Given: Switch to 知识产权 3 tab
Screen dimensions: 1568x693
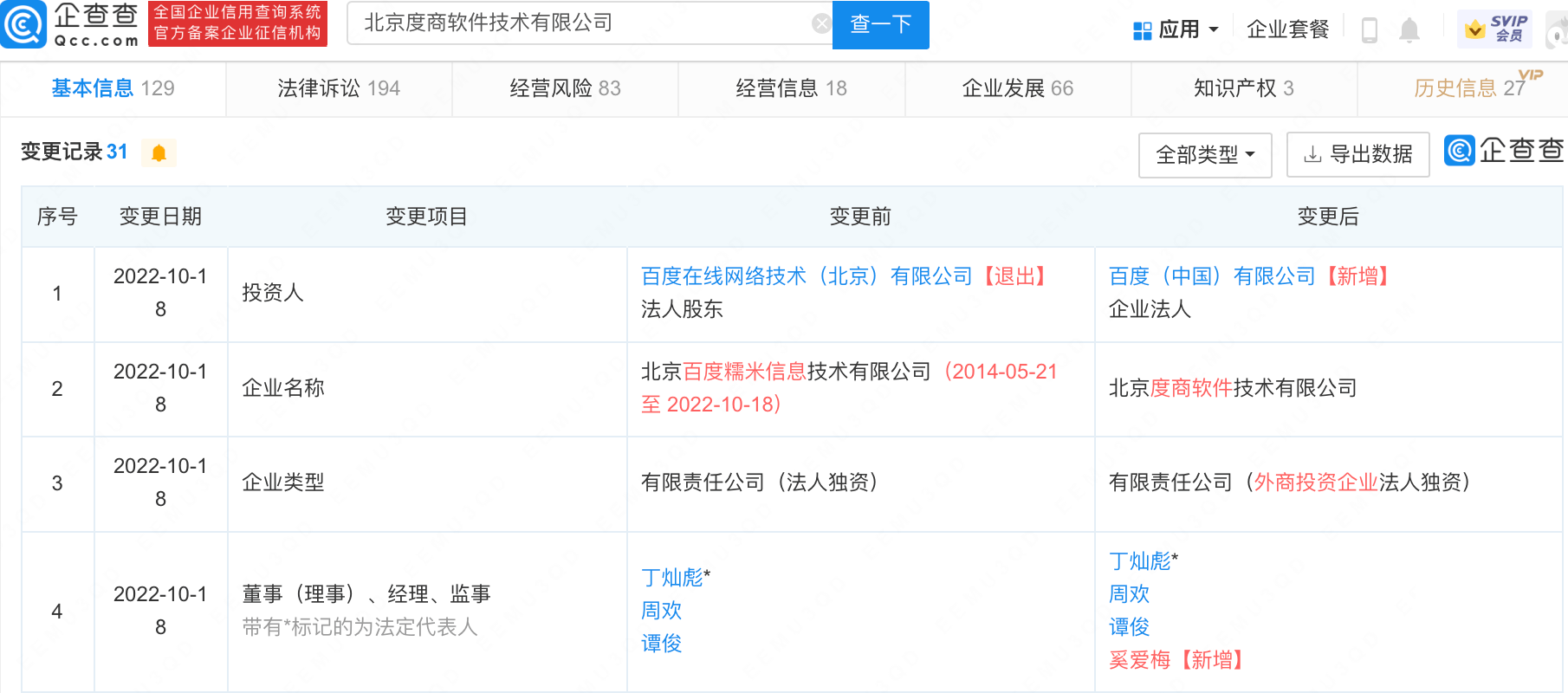Looking at the screenshot, I should click(1244, 88).
